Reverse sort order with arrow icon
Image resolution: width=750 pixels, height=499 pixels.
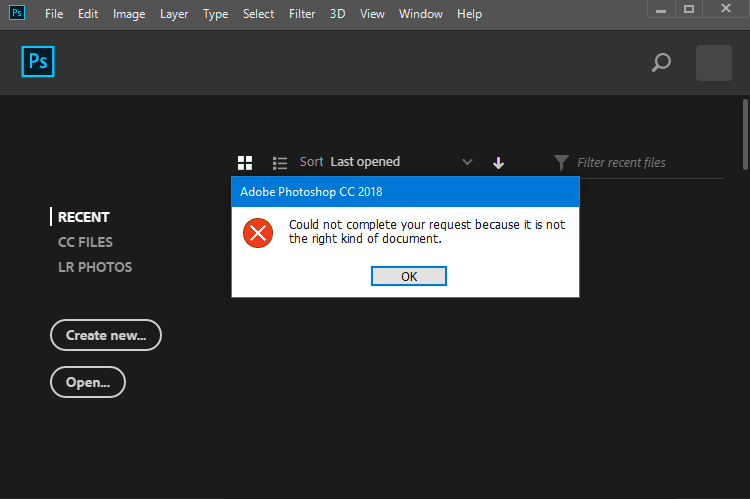498,163
